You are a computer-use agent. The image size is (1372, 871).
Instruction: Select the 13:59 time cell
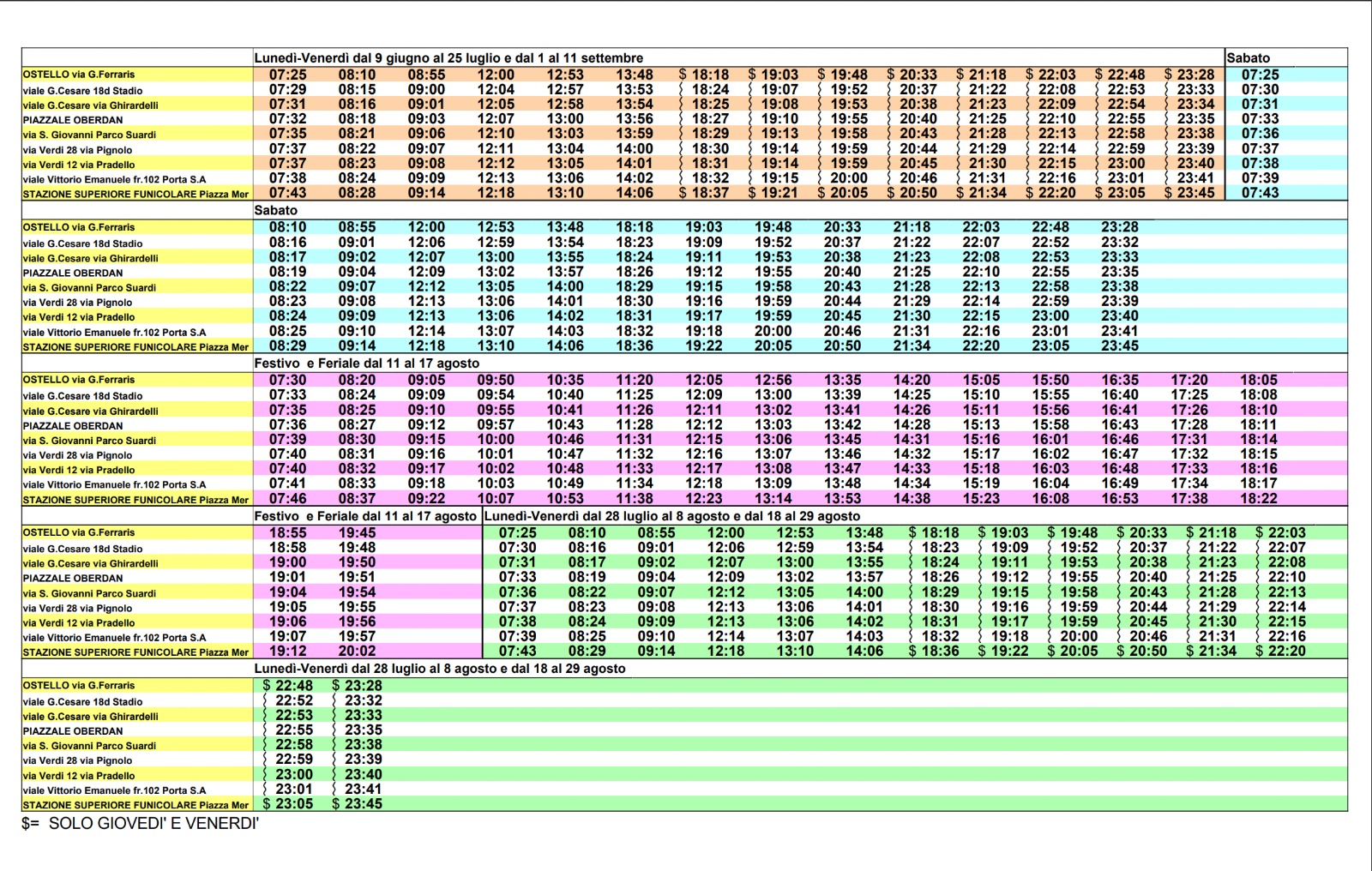pos(635,134)
